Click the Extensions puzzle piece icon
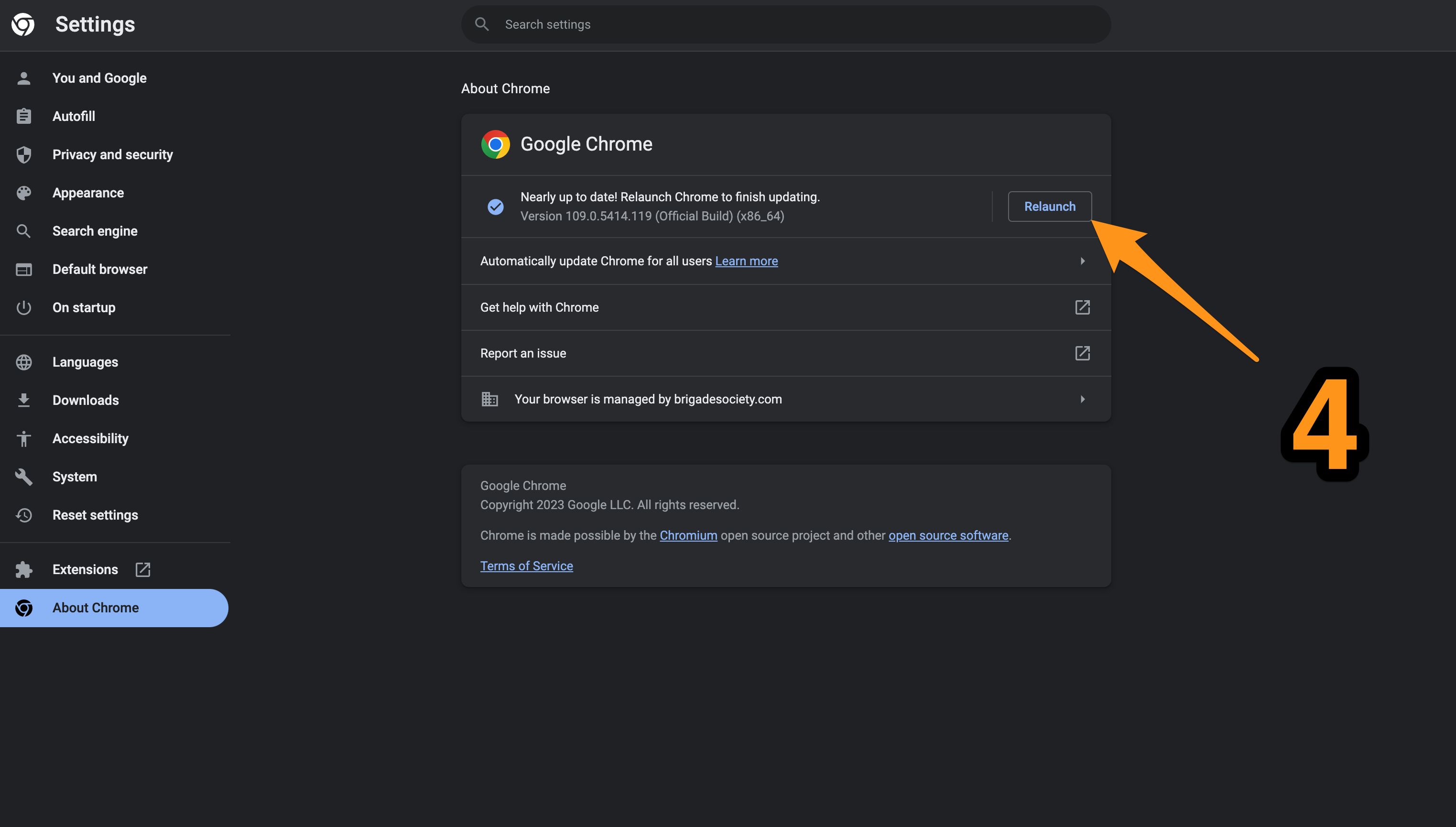The image size is (1456, 827). tap(23, 569)
